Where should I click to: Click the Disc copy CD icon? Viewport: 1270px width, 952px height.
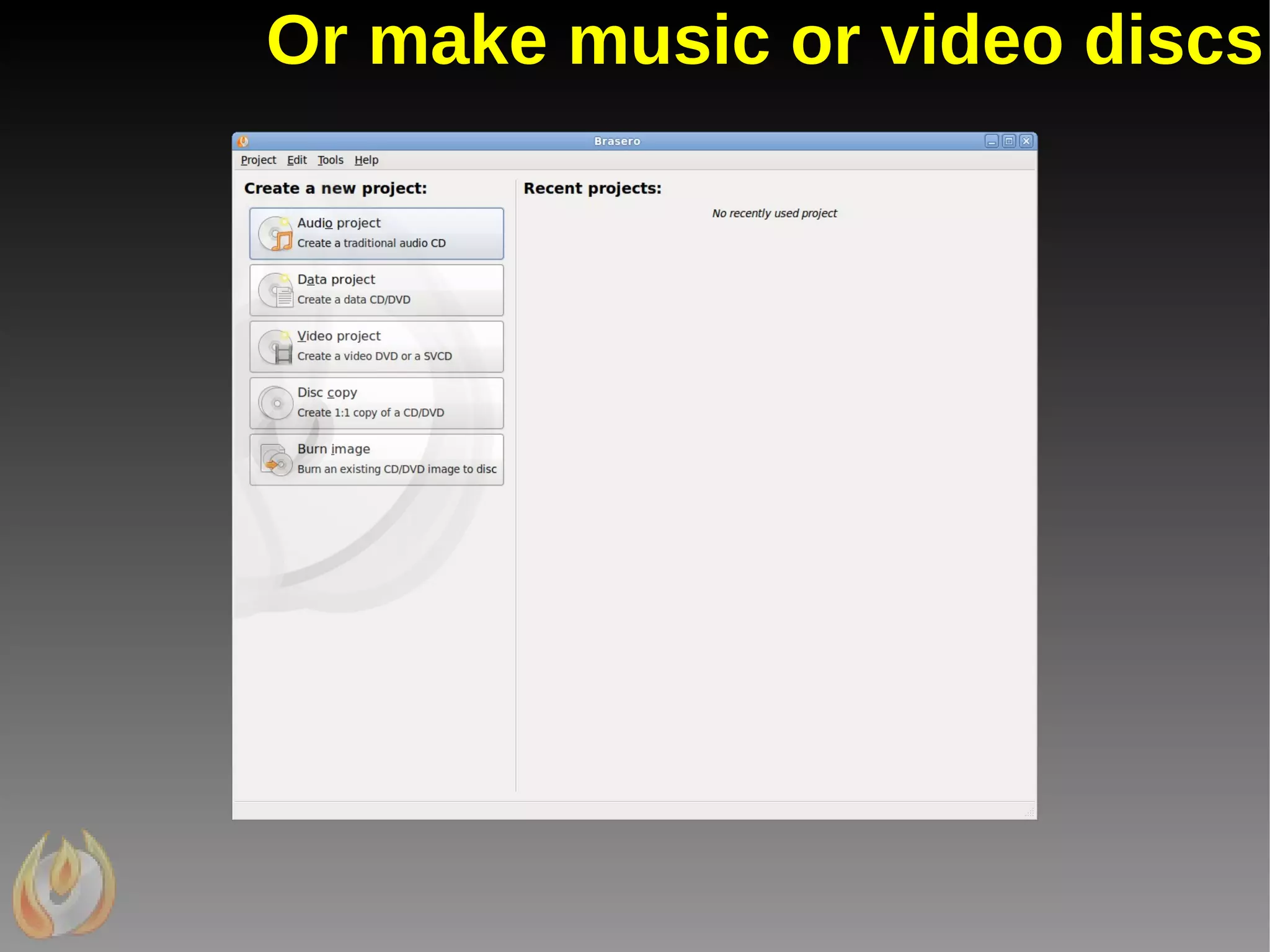(275, 403)
